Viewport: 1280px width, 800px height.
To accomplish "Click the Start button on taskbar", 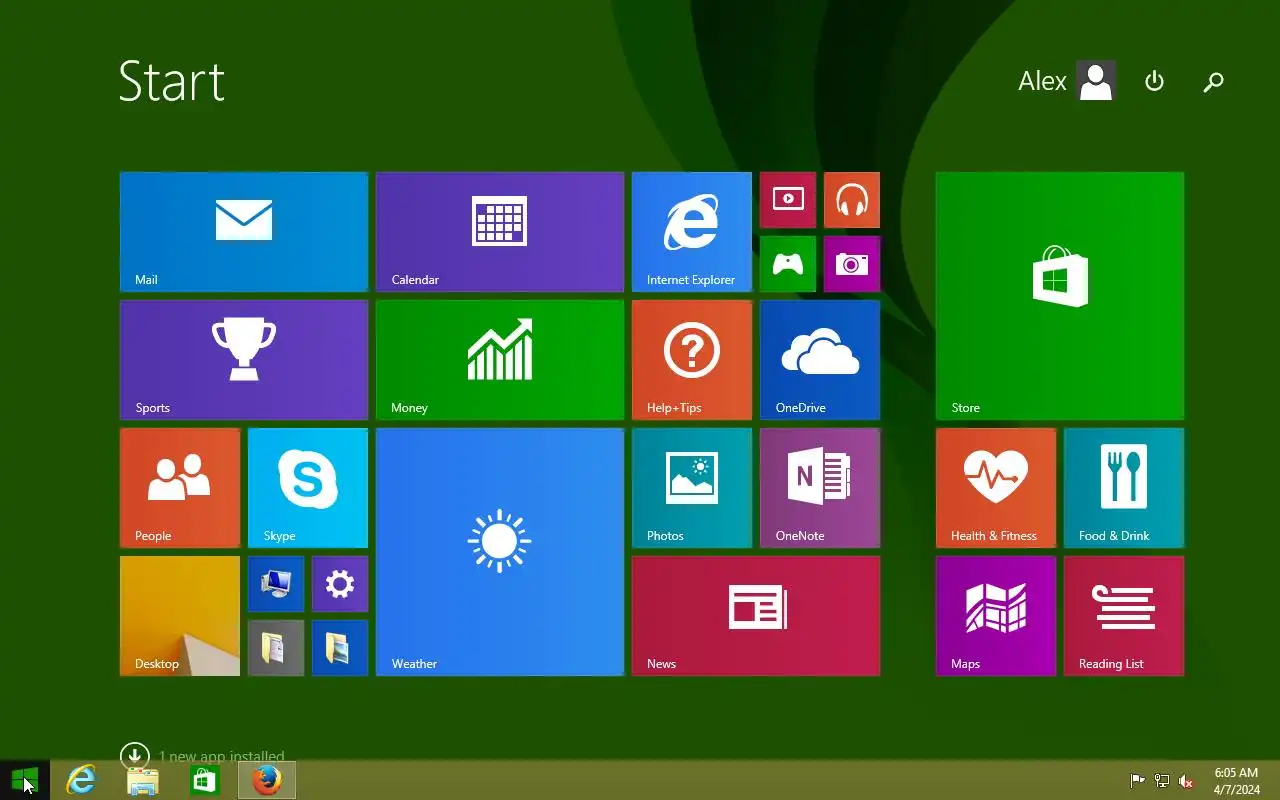I will click(25, 780).
